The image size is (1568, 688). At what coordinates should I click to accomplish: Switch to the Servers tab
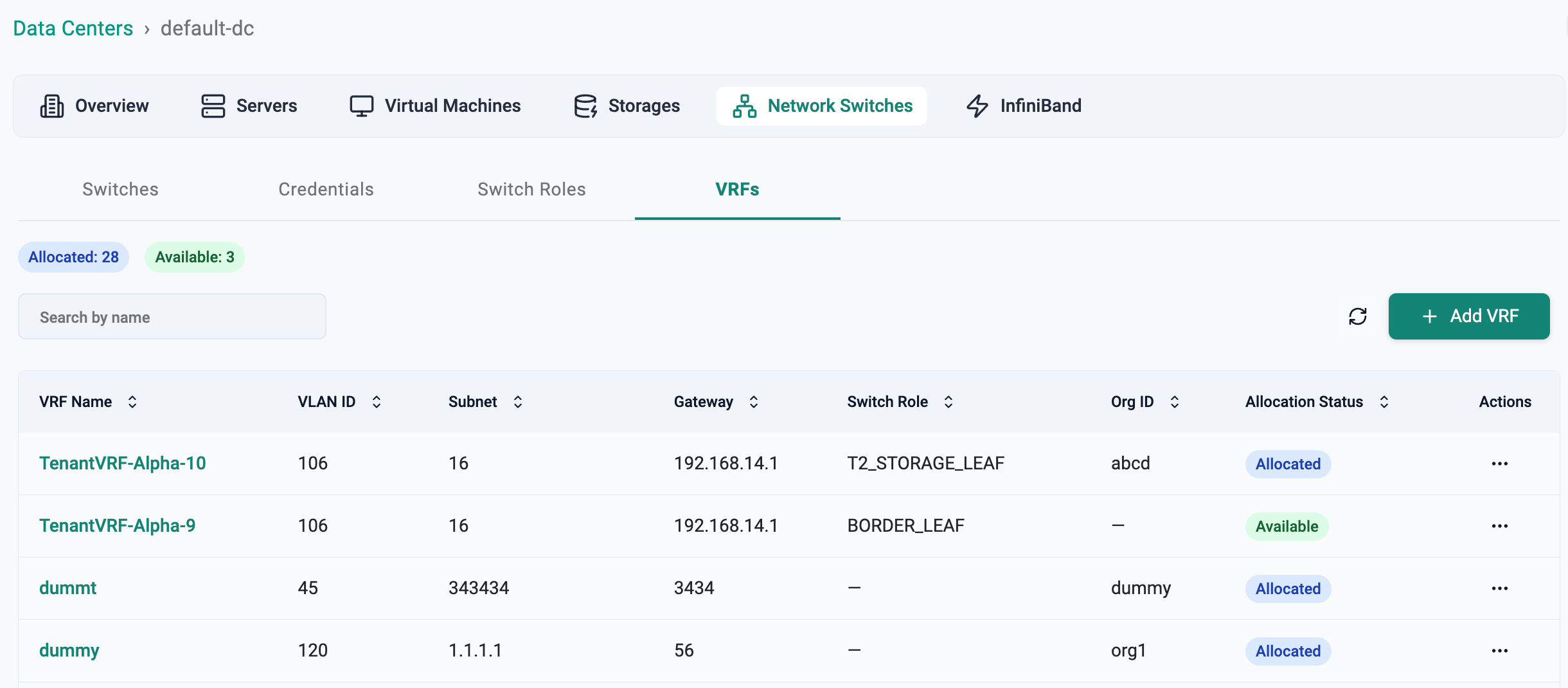pyautogui.click(x=249, y=106)
